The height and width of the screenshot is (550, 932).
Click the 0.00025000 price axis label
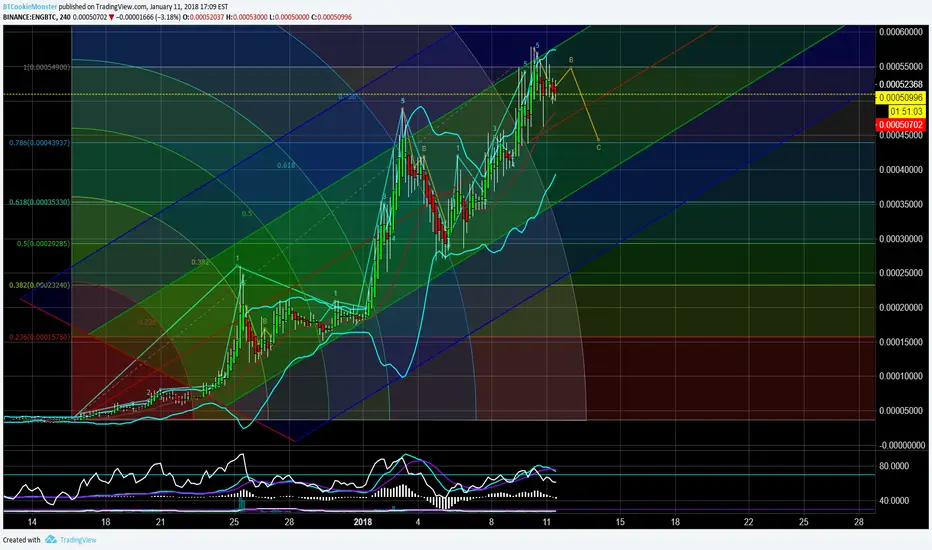point(902,272)
